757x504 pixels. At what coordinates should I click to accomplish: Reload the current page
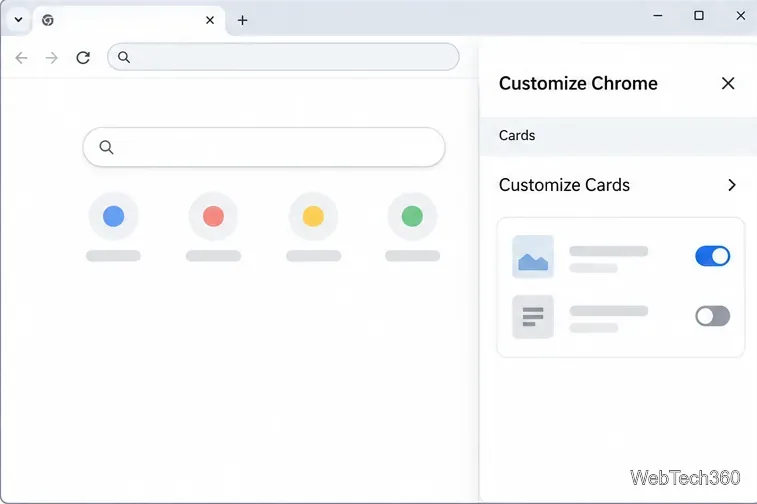pos(83,58)
